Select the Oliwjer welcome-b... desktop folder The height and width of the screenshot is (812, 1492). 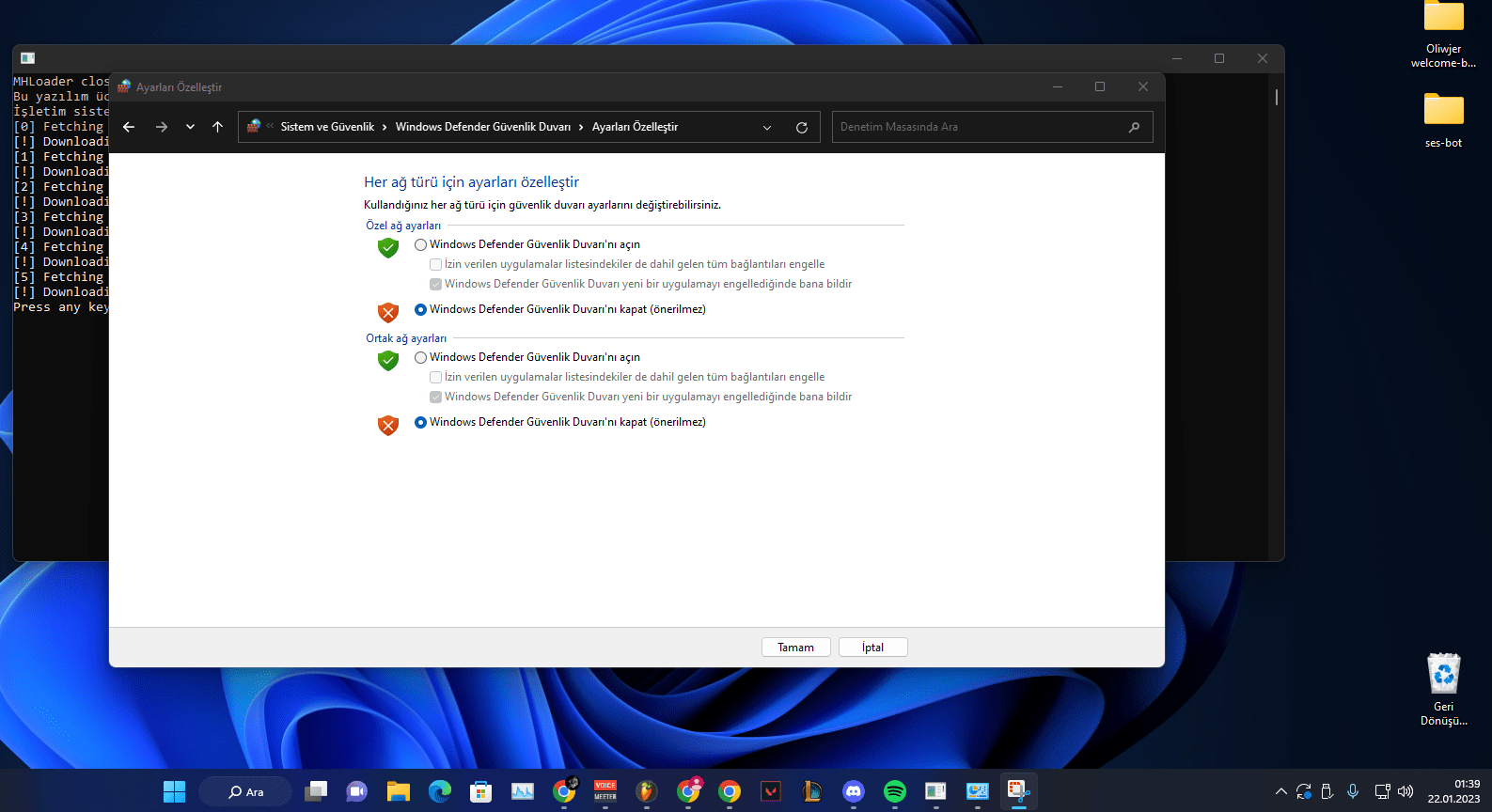click(x=1444, y=36)
